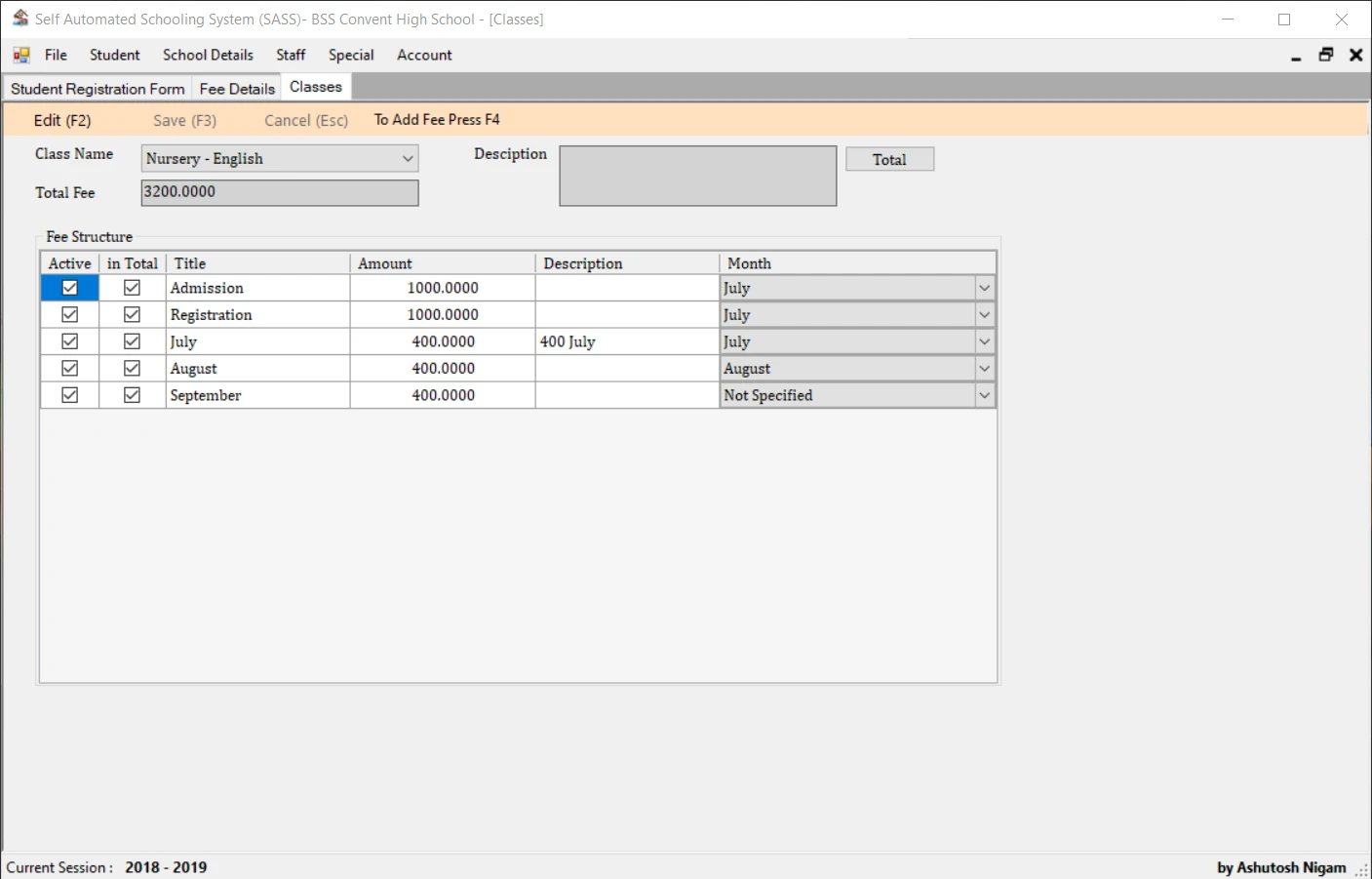Change the Not Specified month for September row
Viewport: 1372px width, 879px height.
(x=984, y=394)
